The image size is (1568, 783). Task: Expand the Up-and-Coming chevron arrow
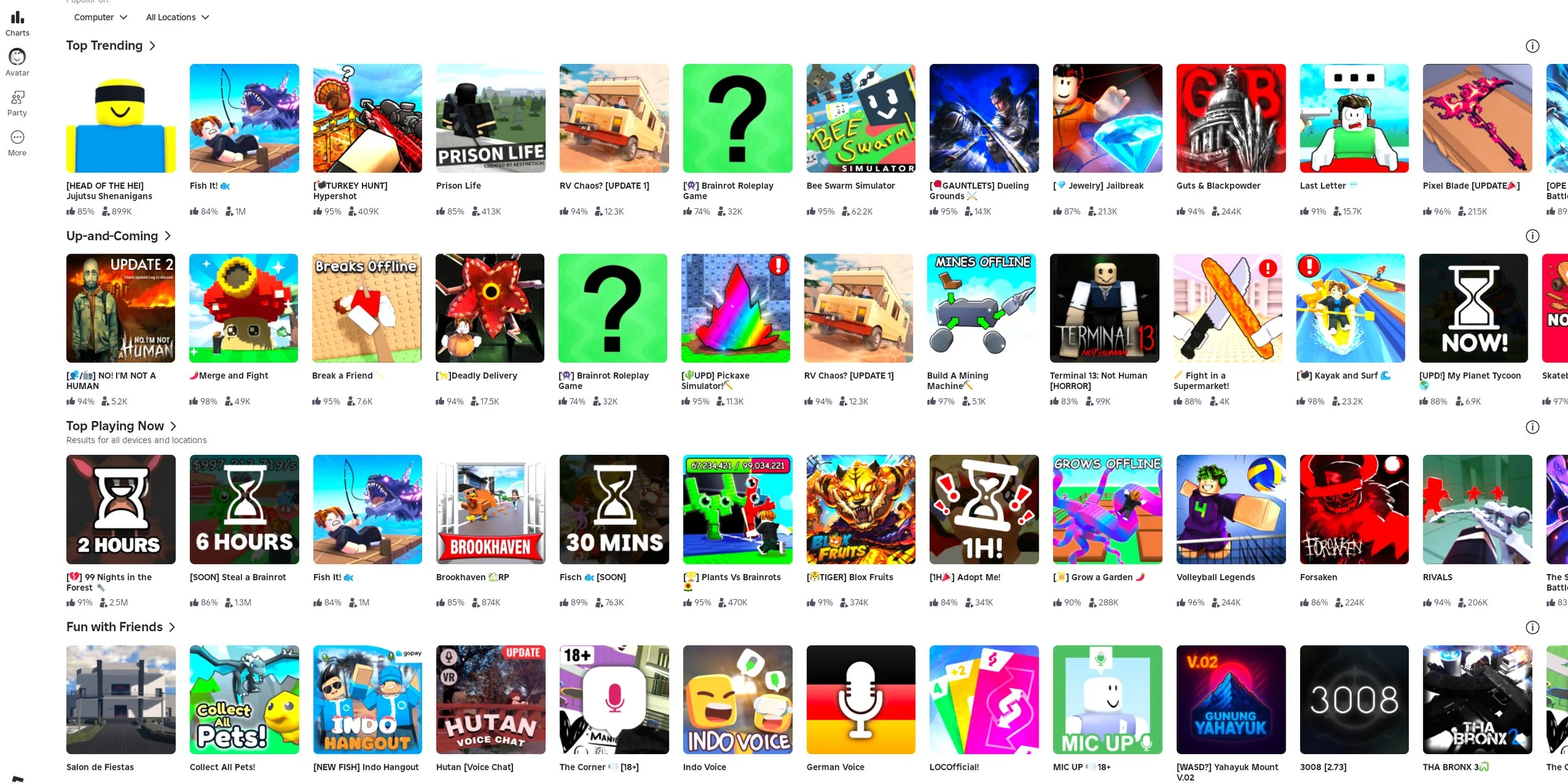pyautogui.click(x=167, y=236)
